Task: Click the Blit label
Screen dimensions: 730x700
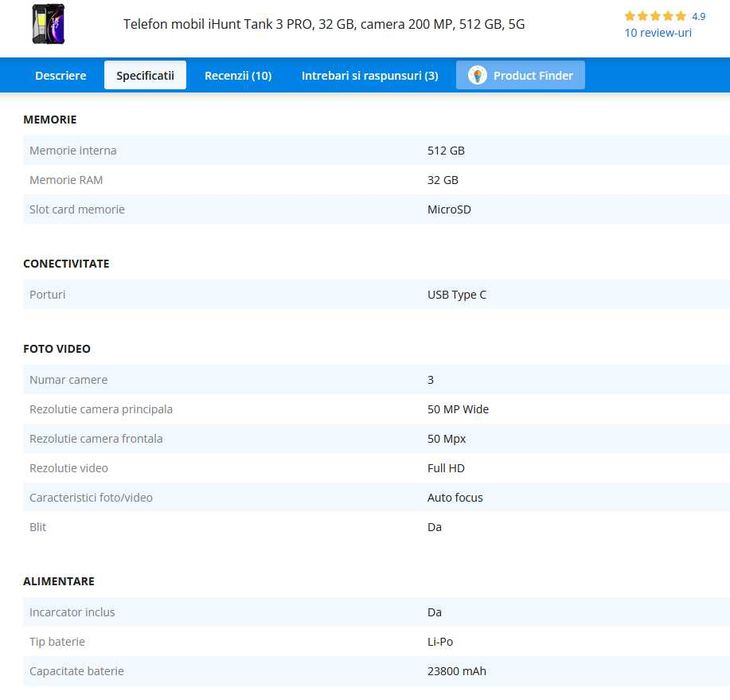Action: (38, 527)
